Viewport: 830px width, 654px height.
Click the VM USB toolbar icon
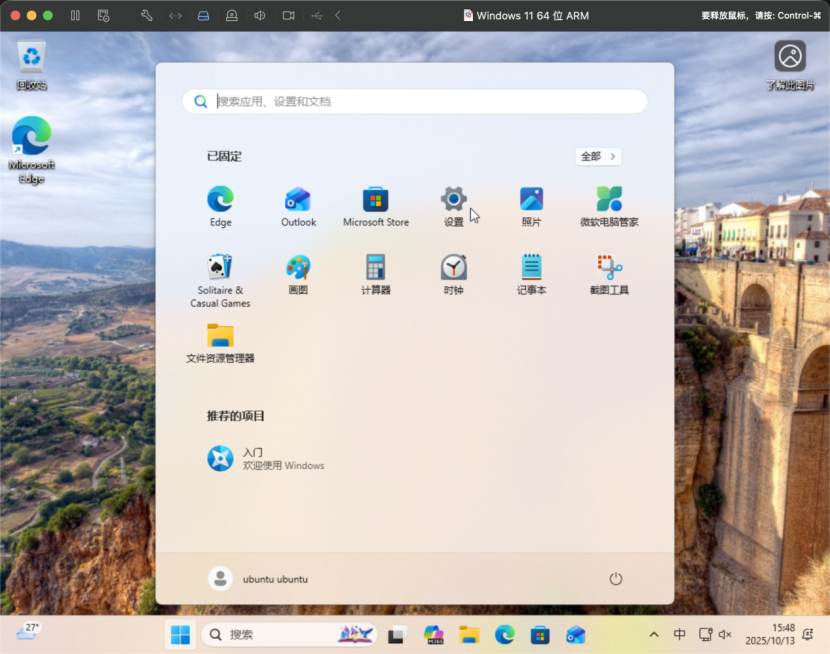click(x=317, y=16)
